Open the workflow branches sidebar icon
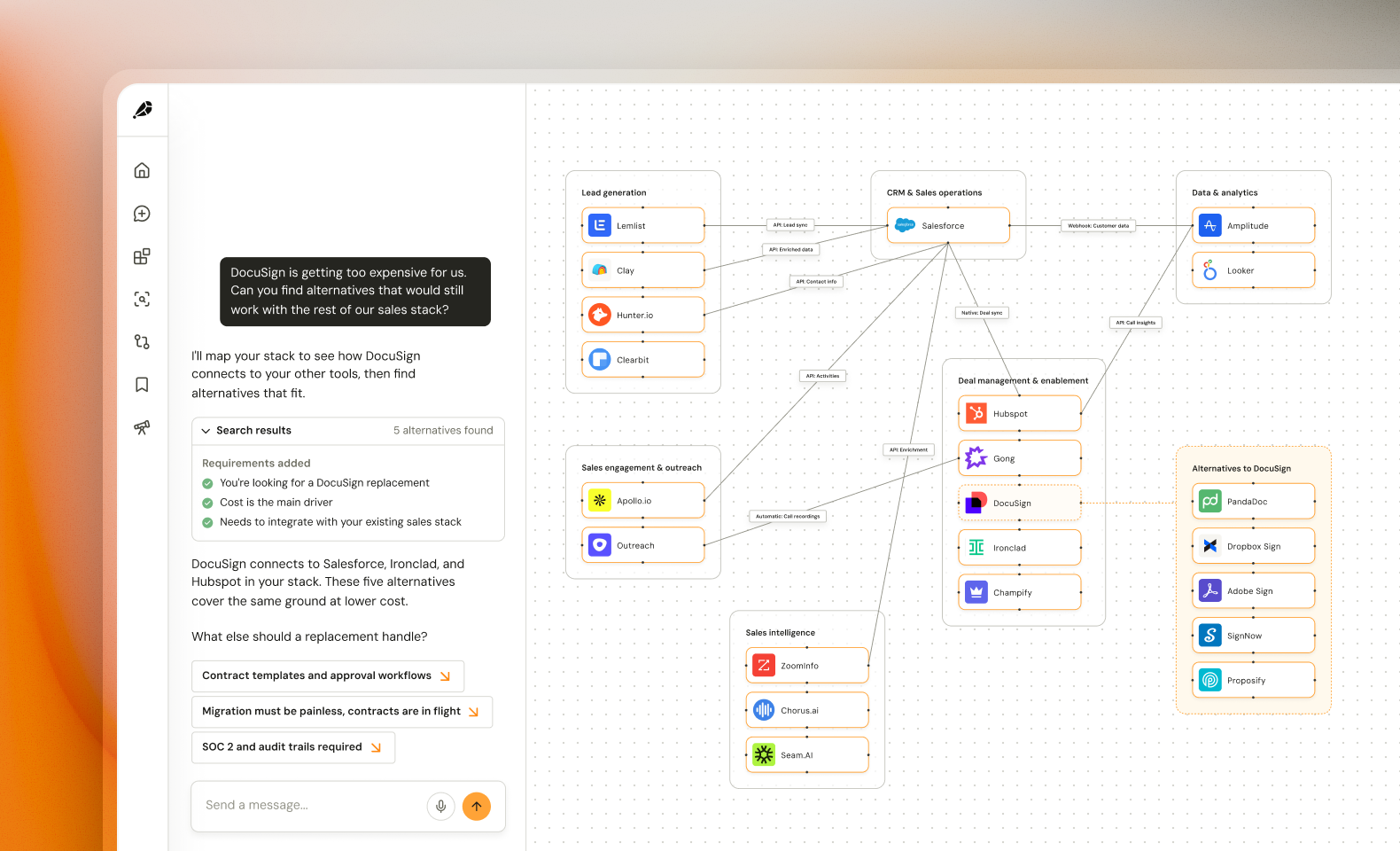The height and width of the screenshot is (851, 1400). pos(142,341)
